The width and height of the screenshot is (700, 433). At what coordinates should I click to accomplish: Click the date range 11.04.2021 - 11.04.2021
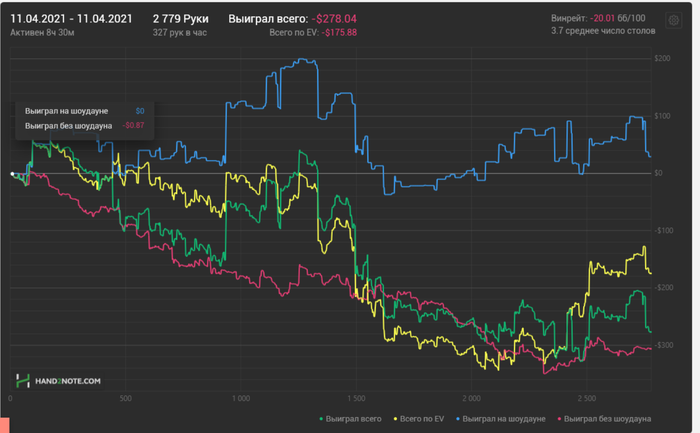point(71,19)
